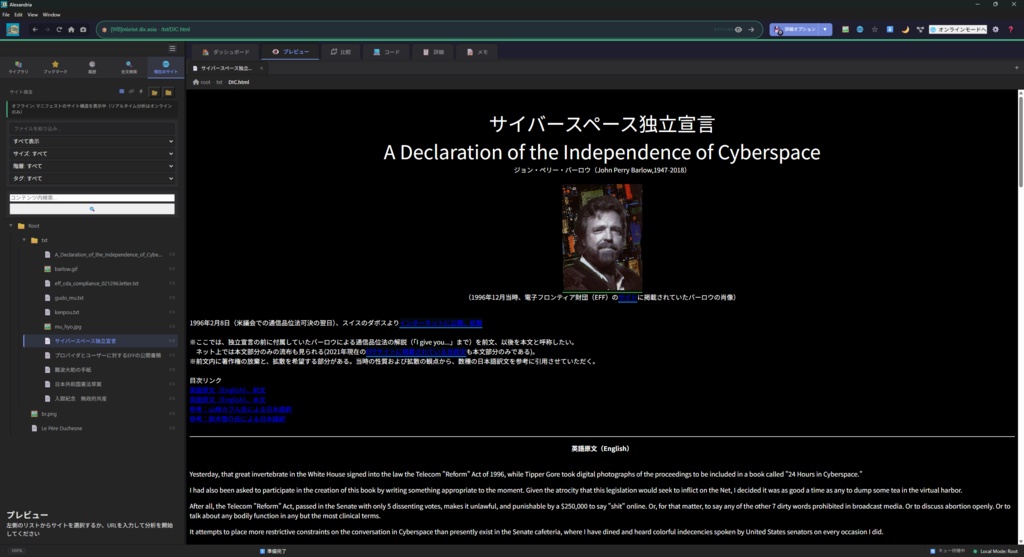Switch to online mode button

[x=958, y=29]
